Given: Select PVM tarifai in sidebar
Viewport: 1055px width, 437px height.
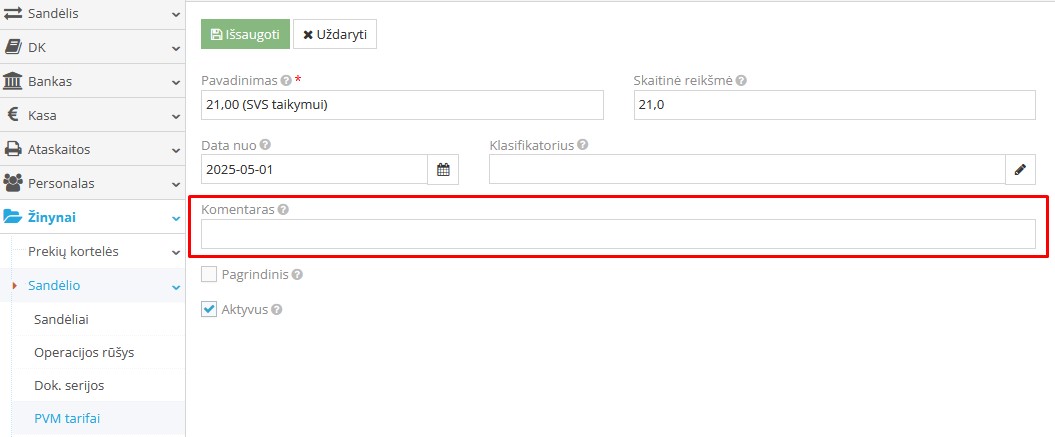Looking at the screenshot, I should (67, 418).
